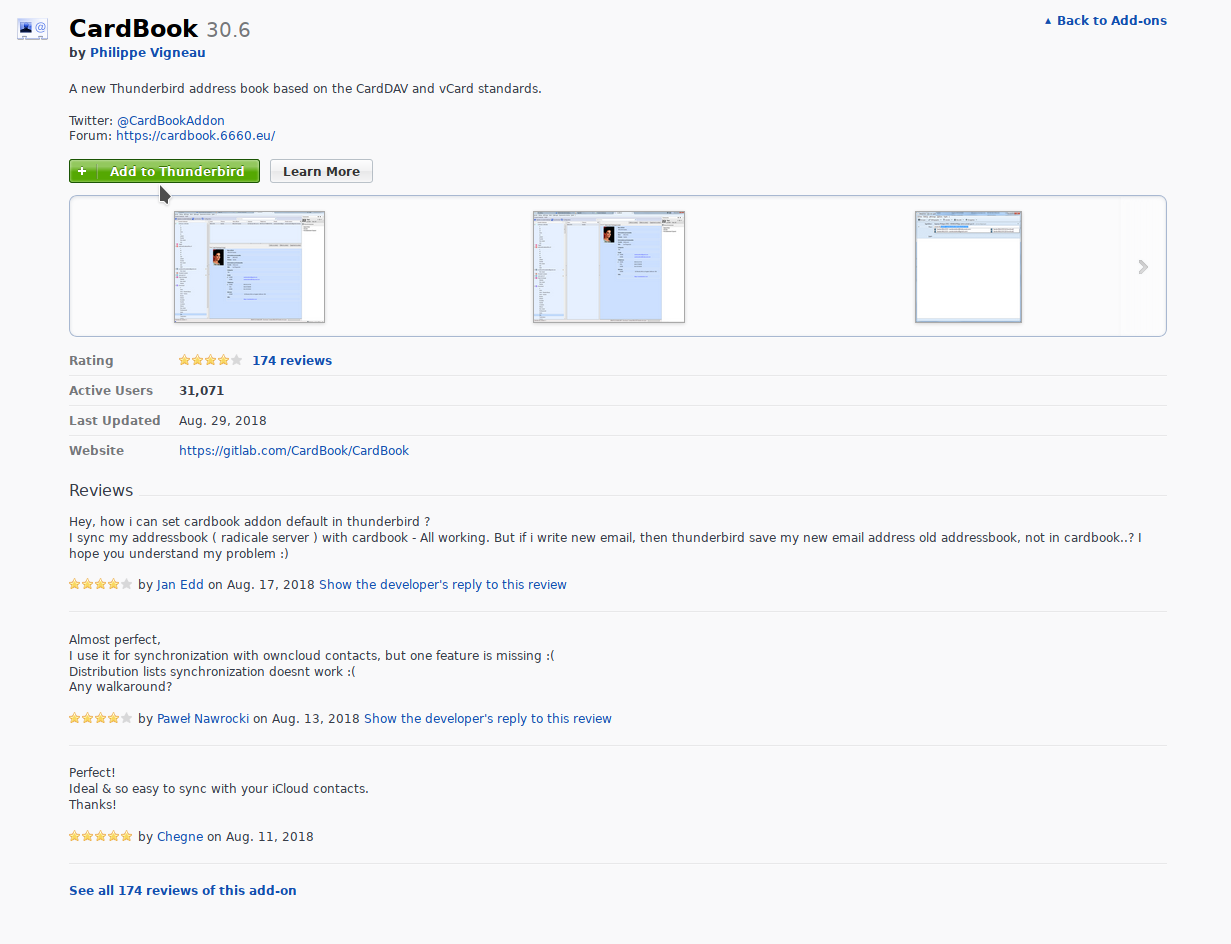
Task: Open the 174 reviews link
Action: pos(291,360)
